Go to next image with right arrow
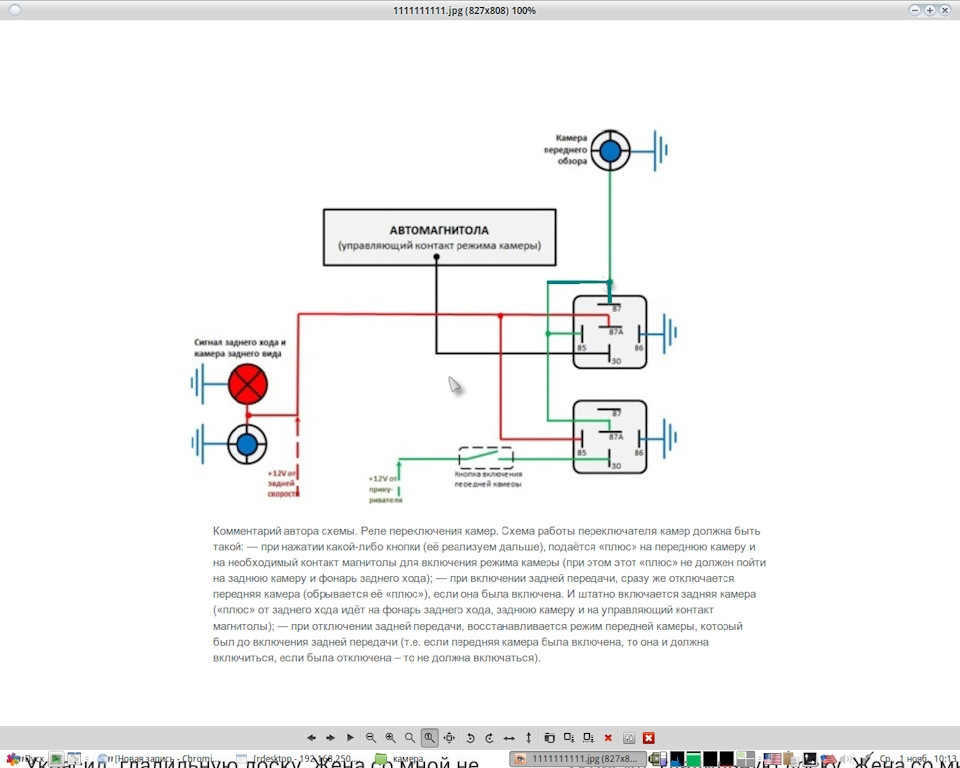The width and height of the screenshot is (960, 768). click(331, 738)
